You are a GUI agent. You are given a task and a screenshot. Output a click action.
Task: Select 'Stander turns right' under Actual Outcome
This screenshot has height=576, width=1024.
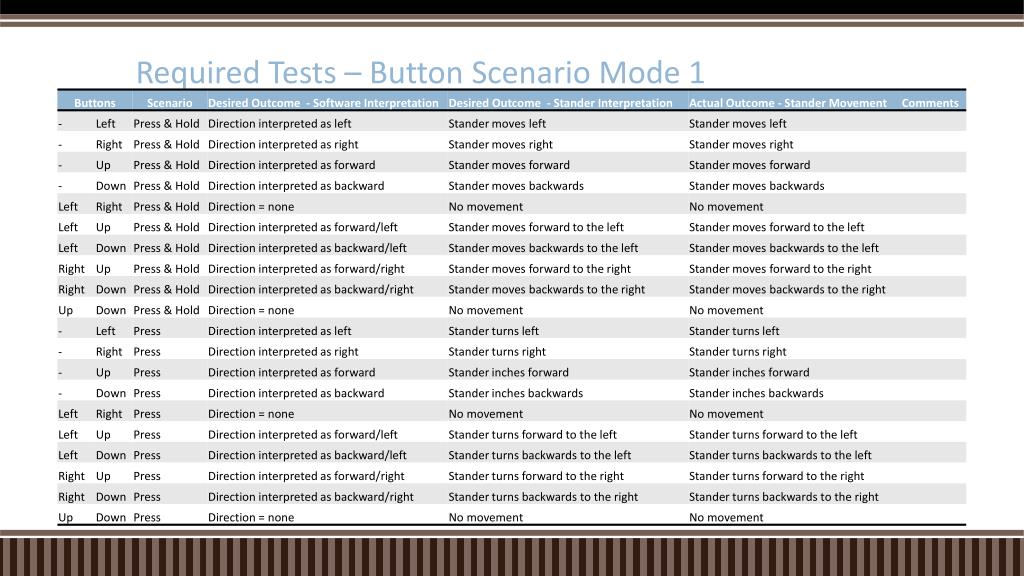point(737,352)
